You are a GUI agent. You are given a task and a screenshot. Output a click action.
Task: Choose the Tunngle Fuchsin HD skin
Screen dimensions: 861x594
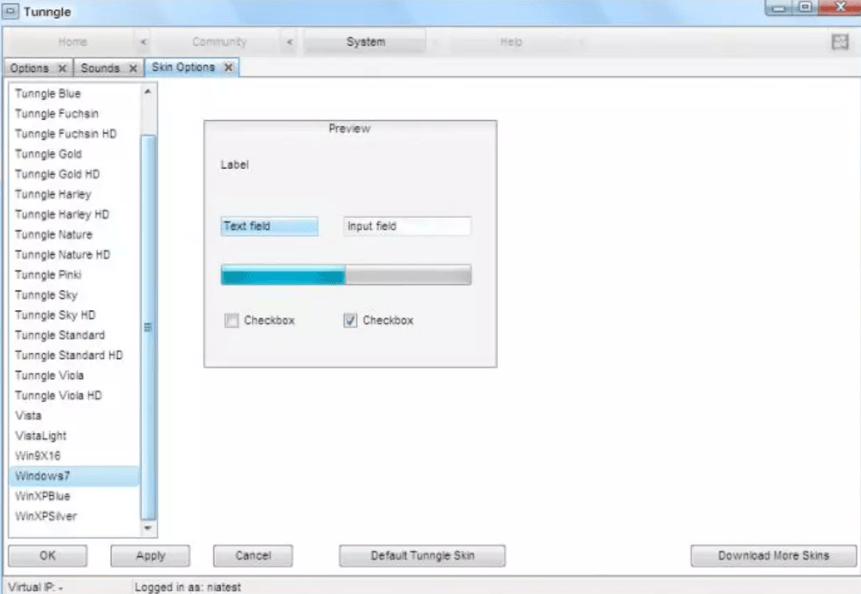click(x=75, y=134)
